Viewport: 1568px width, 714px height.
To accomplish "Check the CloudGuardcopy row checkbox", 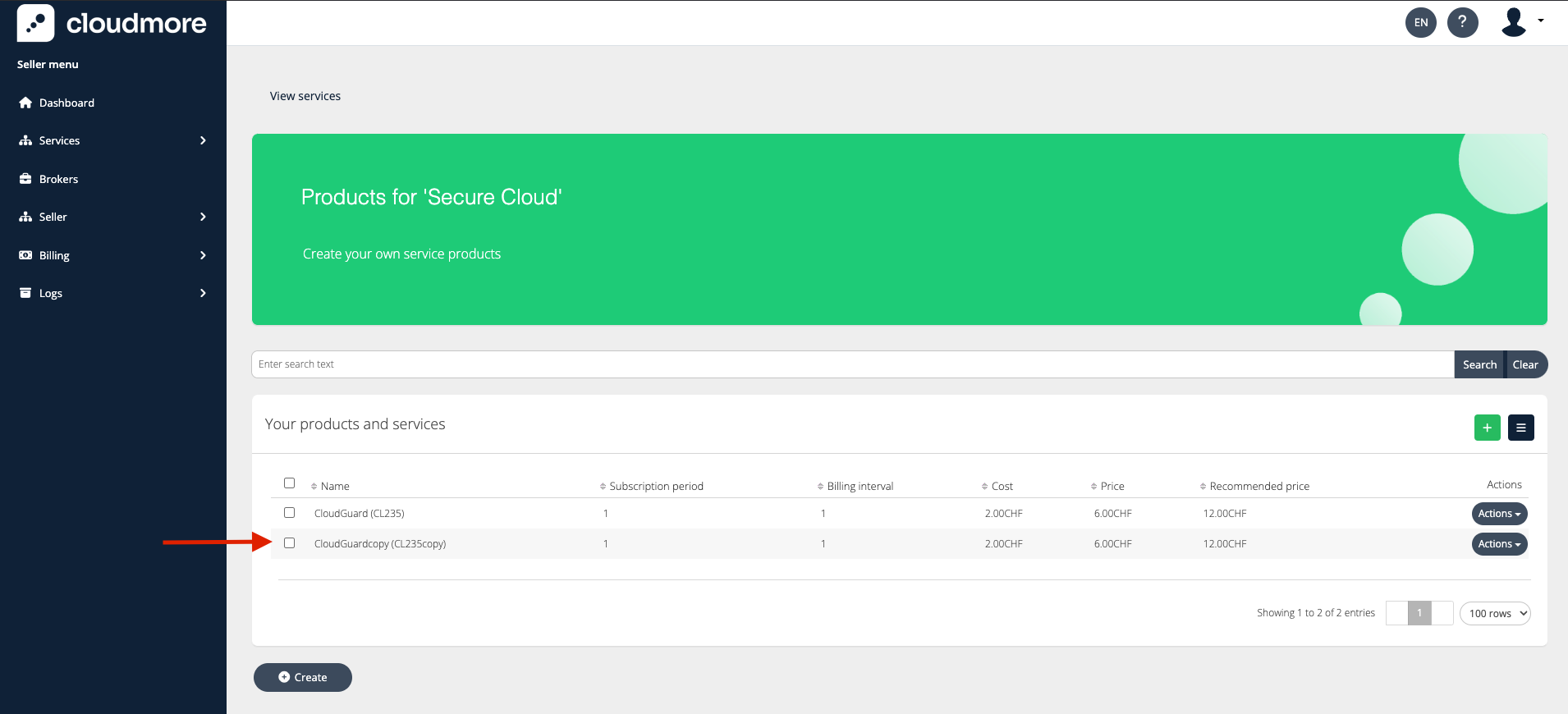I will (x=289, y=543).
